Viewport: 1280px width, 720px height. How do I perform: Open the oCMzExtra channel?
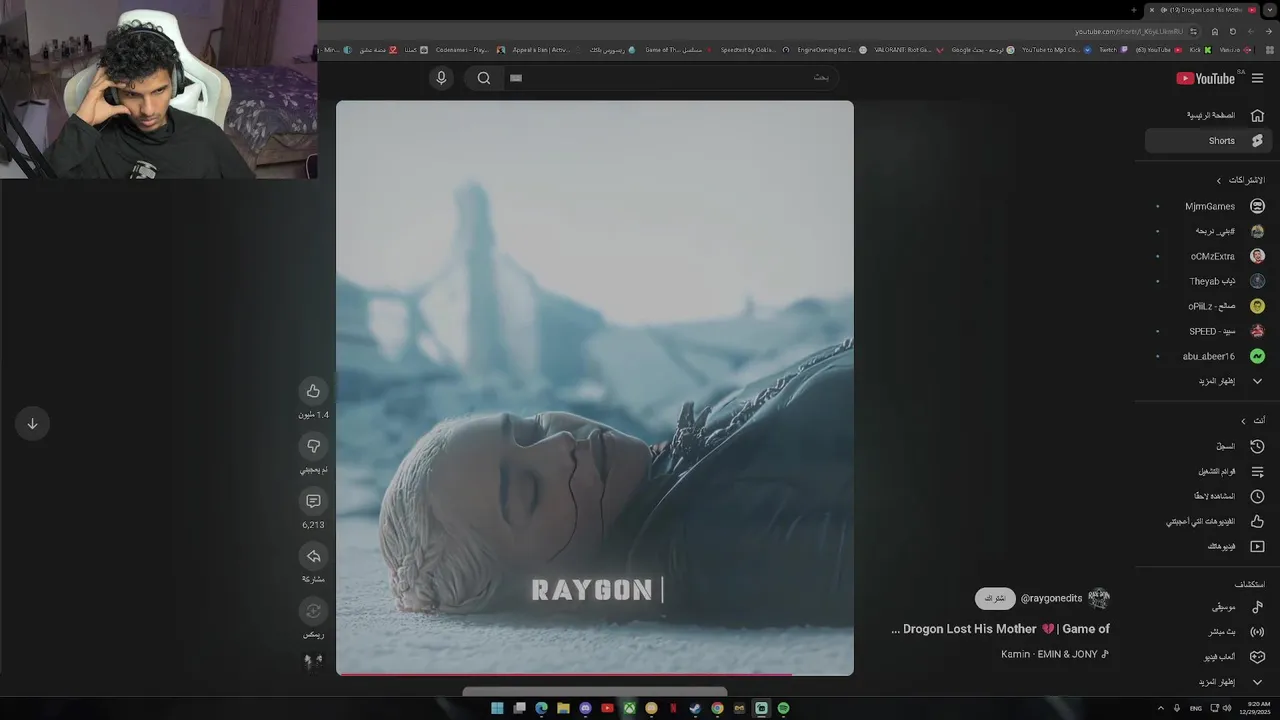pyautogui.click(x=1209, y=256)
